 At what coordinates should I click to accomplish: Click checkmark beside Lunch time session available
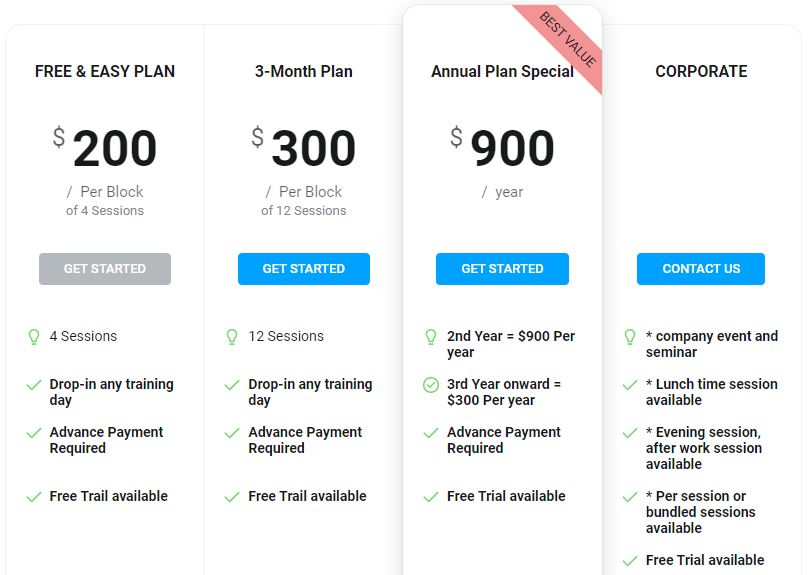pyautogui.click(x=630, y=385)
